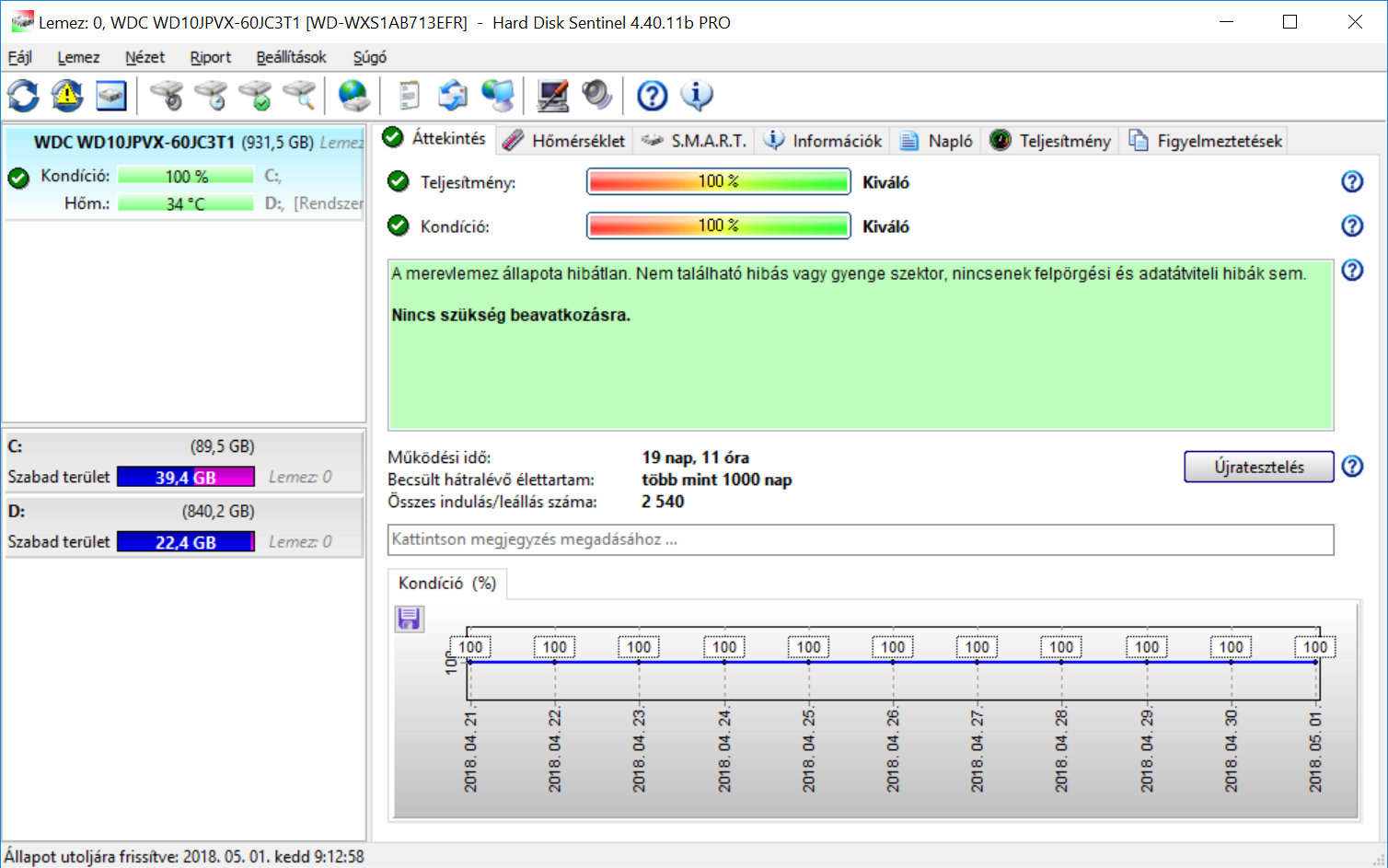
Task: Click the "19 nap, 11 óra" uptime value
Action: pyautogui.click(x=696, y=457)
